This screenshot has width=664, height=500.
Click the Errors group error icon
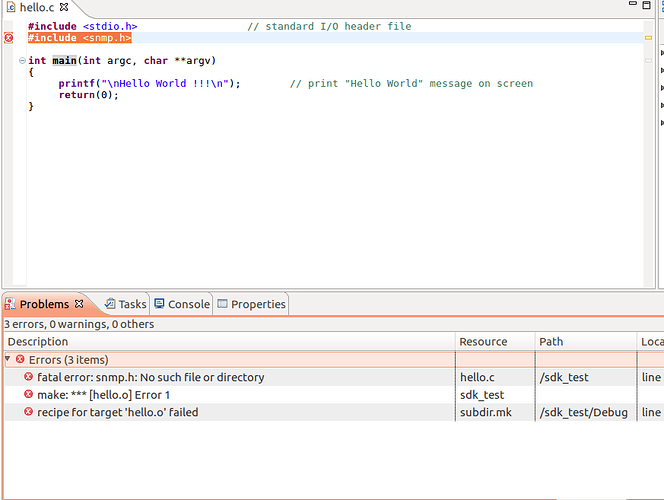[20, 359]
